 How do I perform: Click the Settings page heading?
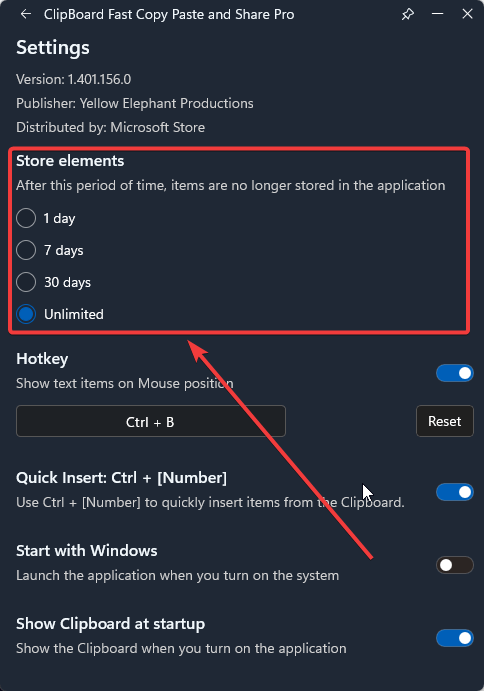[x=53, y=48]
